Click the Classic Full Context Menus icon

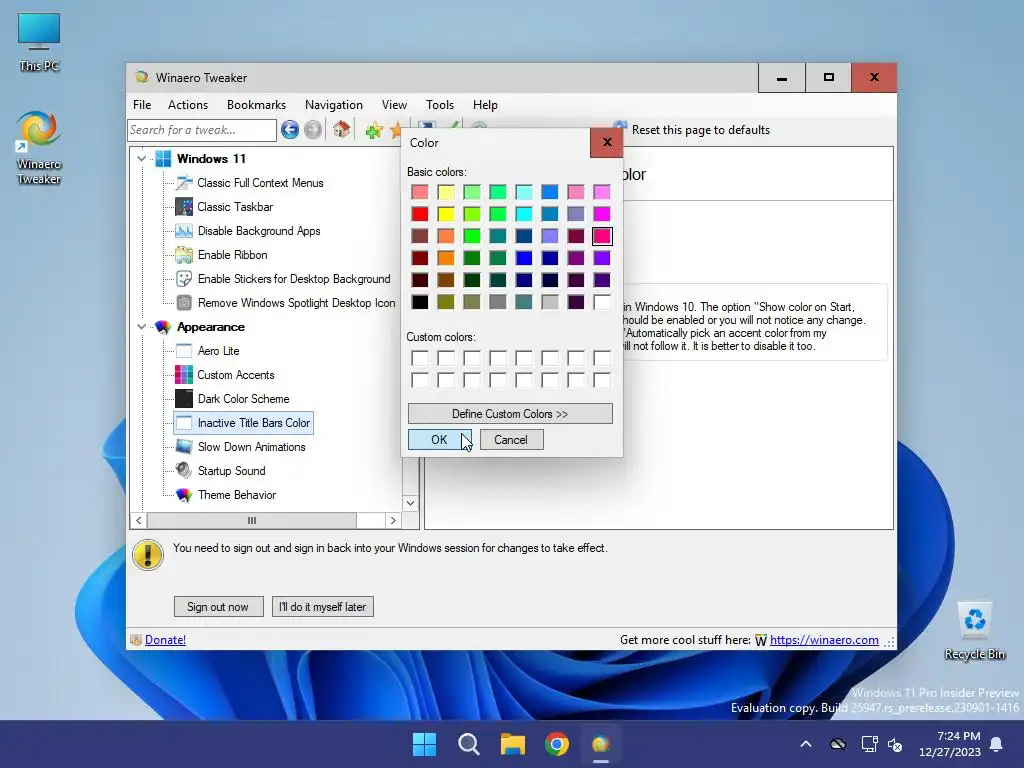[x=184, y=183]
